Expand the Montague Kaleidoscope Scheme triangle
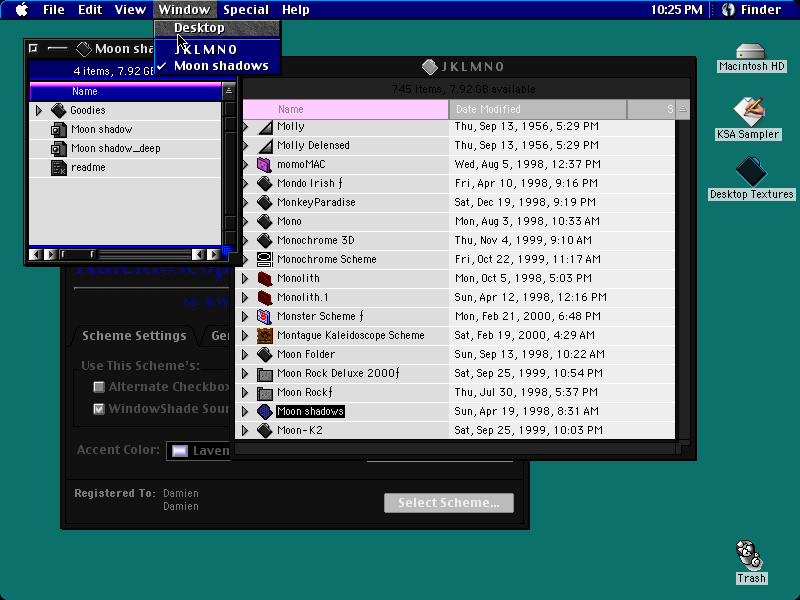This screenshot has width=800, height=600. point(245,335)
